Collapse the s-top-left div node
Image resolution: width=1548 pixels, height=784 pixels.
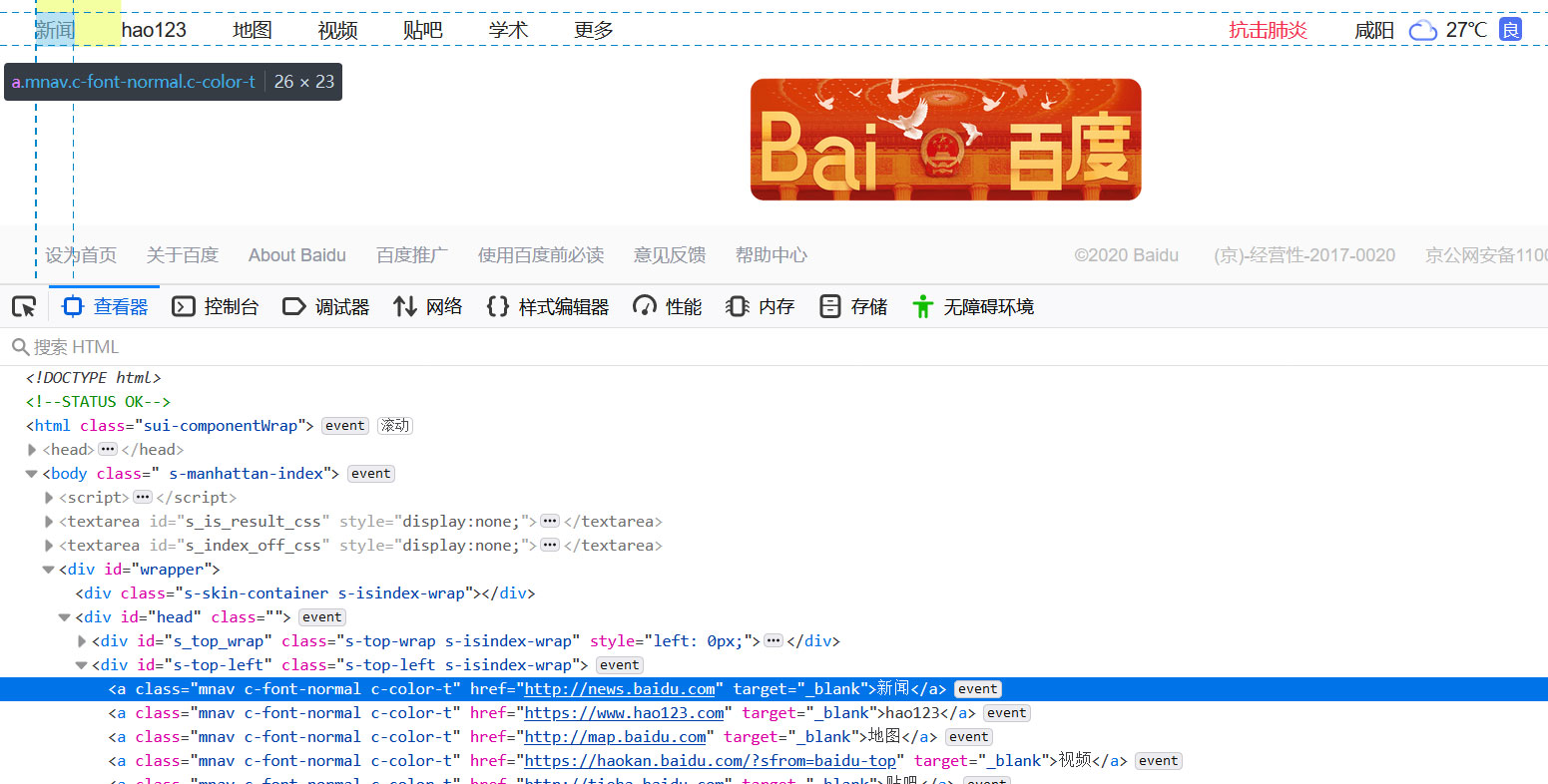82,665
